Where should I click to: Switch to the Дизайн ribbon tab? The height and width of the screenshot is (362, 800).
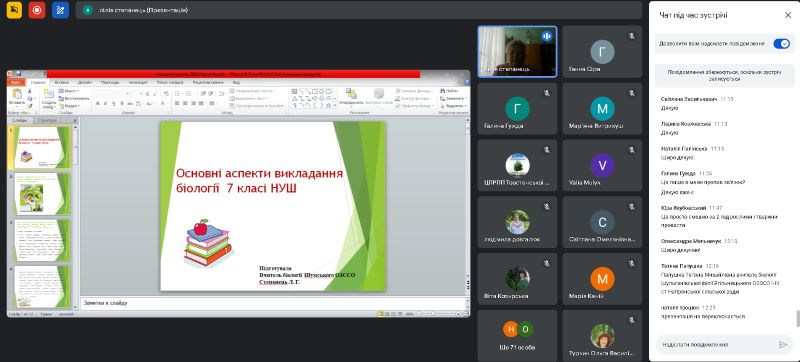click(x=85, y=82)
